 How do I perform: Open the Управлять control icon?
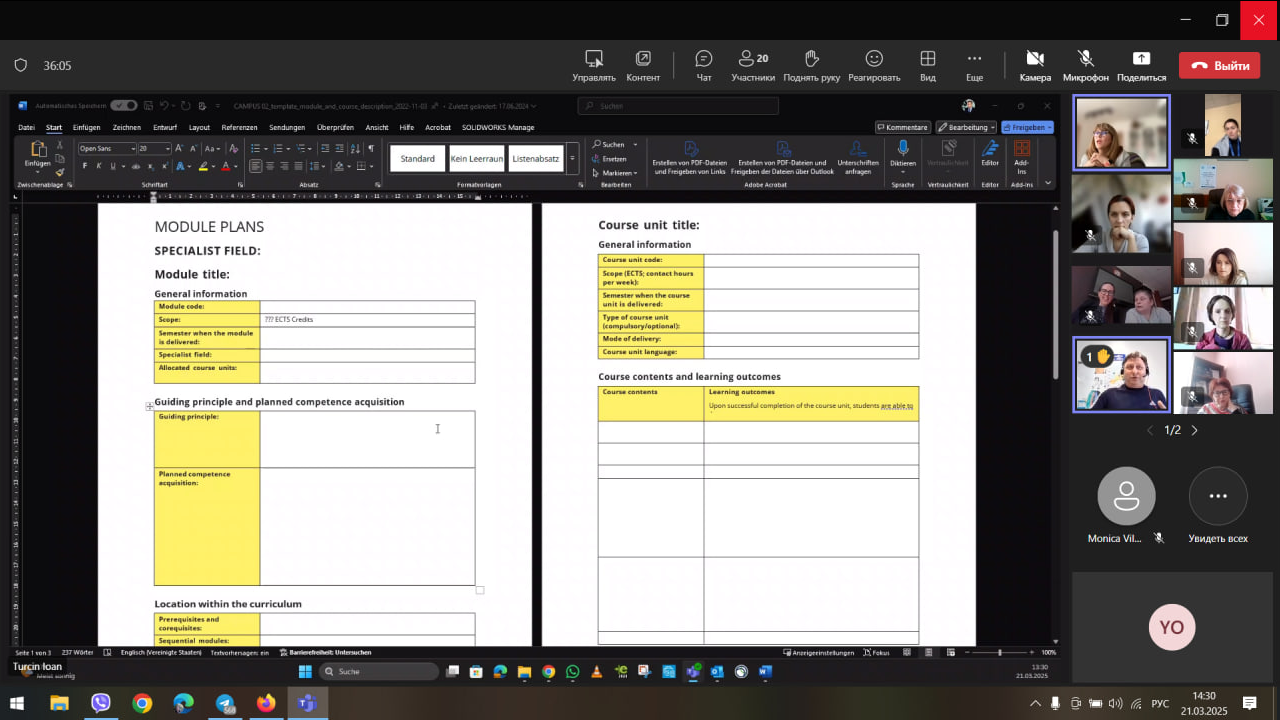[x=594, y=65]
